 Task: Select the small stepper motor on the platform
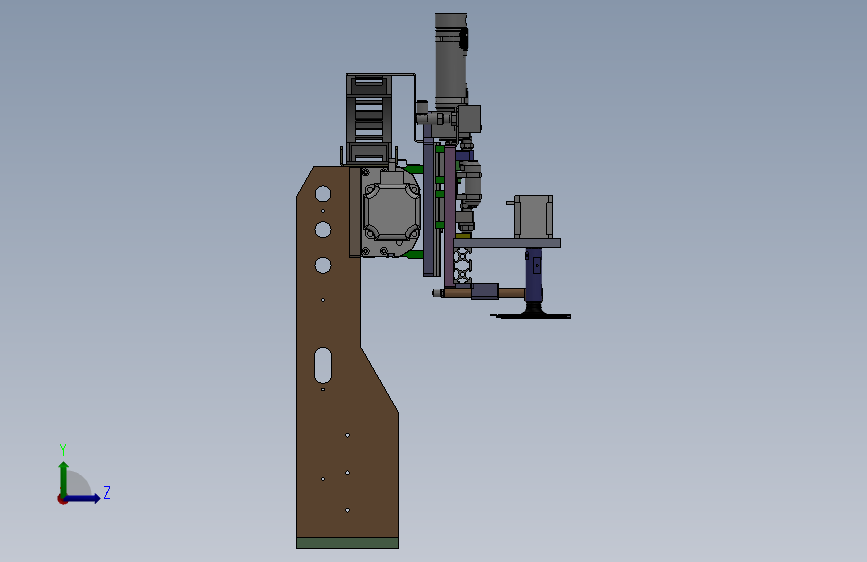coord(533,217)
